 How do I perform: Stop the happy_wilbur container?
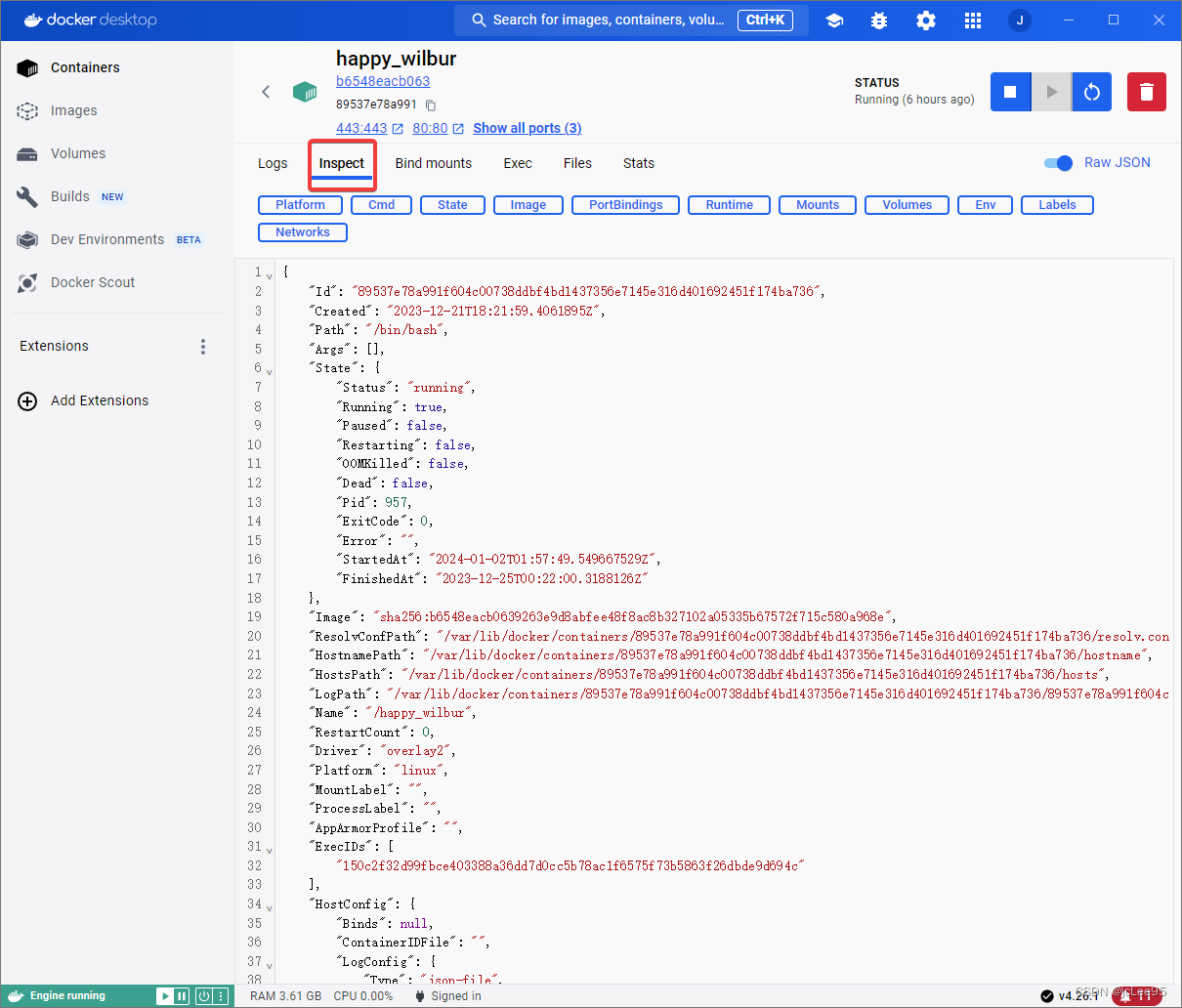click(1010, 92)
